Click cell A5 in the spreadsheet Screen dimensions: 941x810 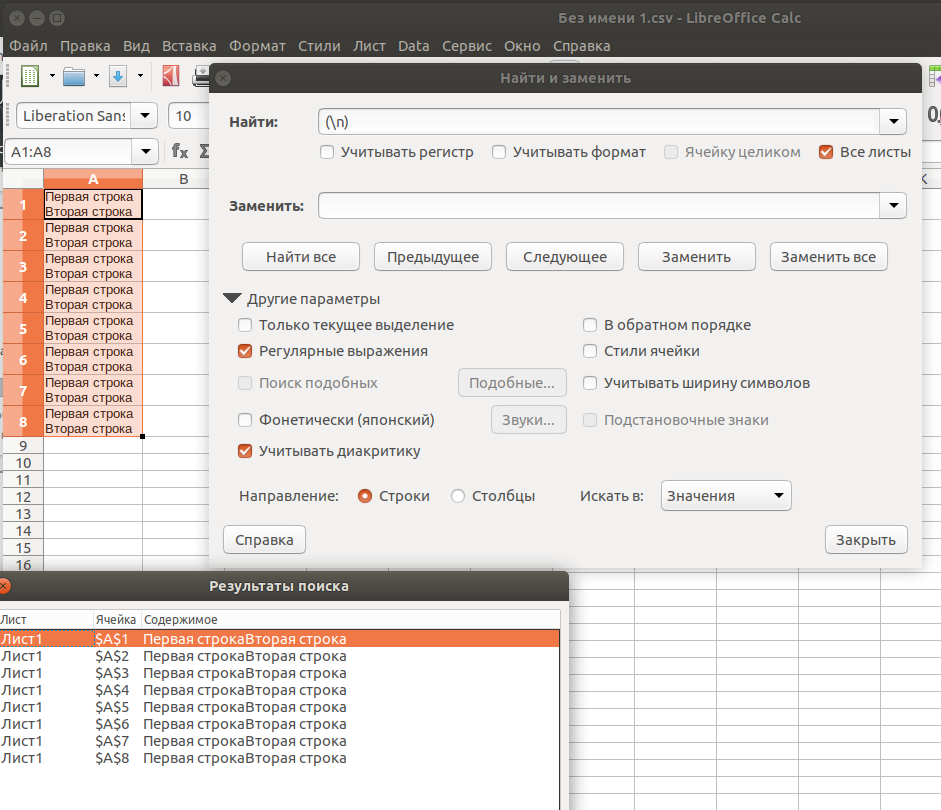point(93,328)
